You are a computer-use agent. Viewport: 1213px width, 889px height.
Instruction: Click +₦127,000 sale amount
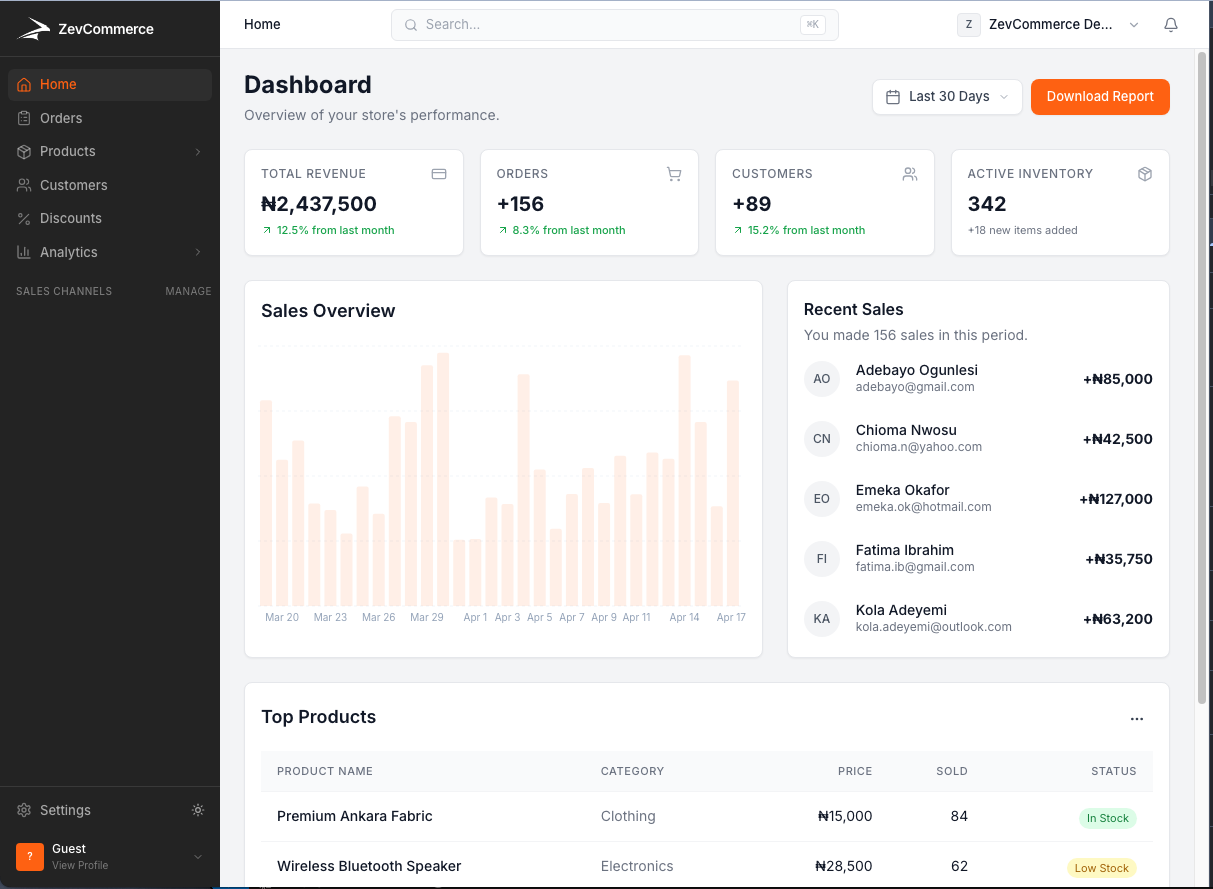1116,499
